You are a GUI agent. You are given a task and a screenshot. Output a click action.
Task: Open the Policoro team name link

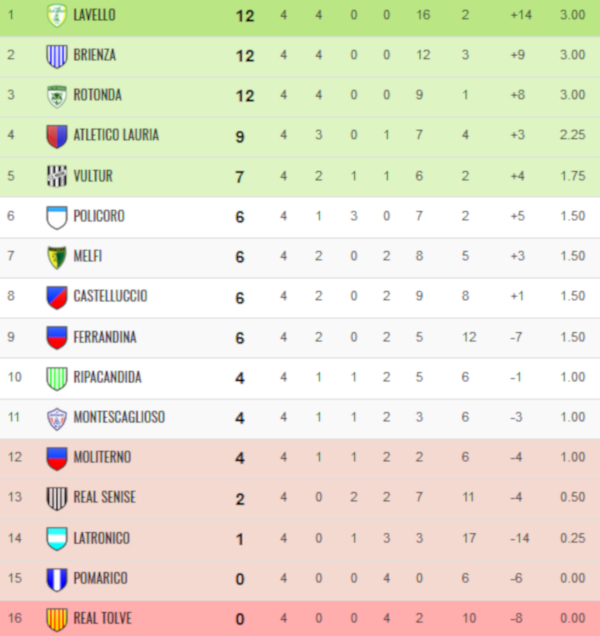[x=99, y=216]
